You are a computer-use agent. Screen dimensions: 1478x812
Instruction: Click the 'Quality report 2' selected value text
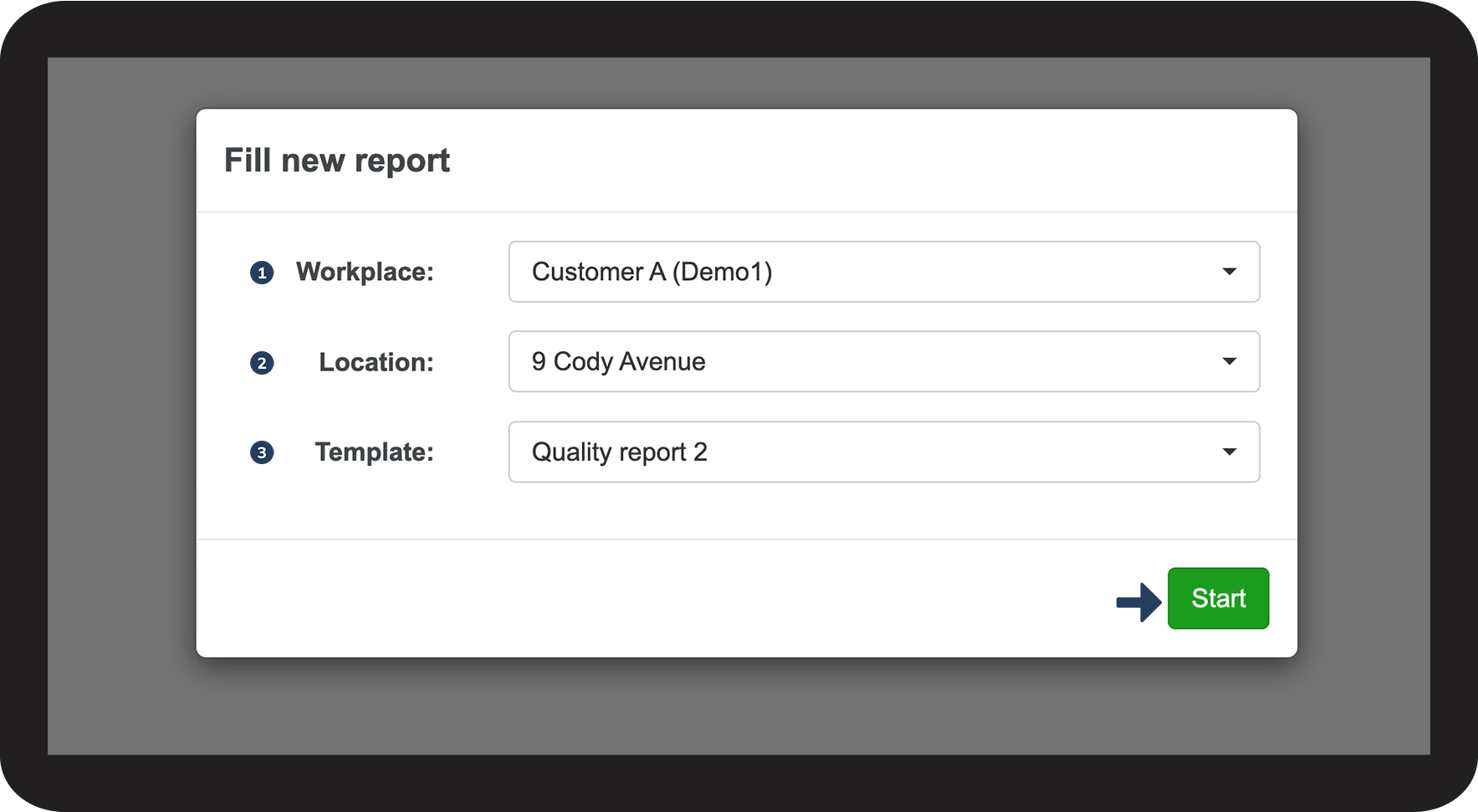pos(619,452)
